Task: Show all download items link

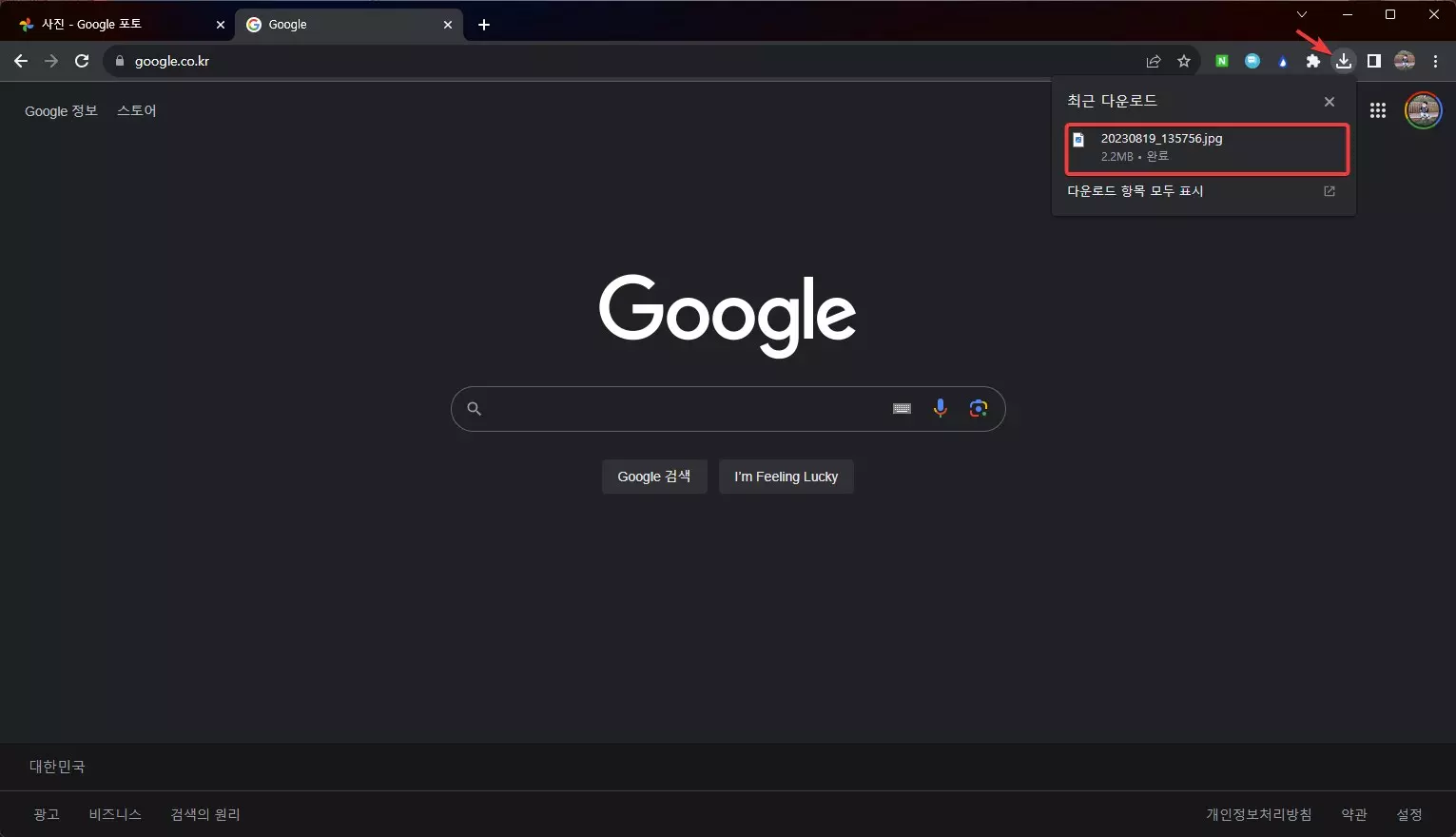Action: (x=1136, y=191)
